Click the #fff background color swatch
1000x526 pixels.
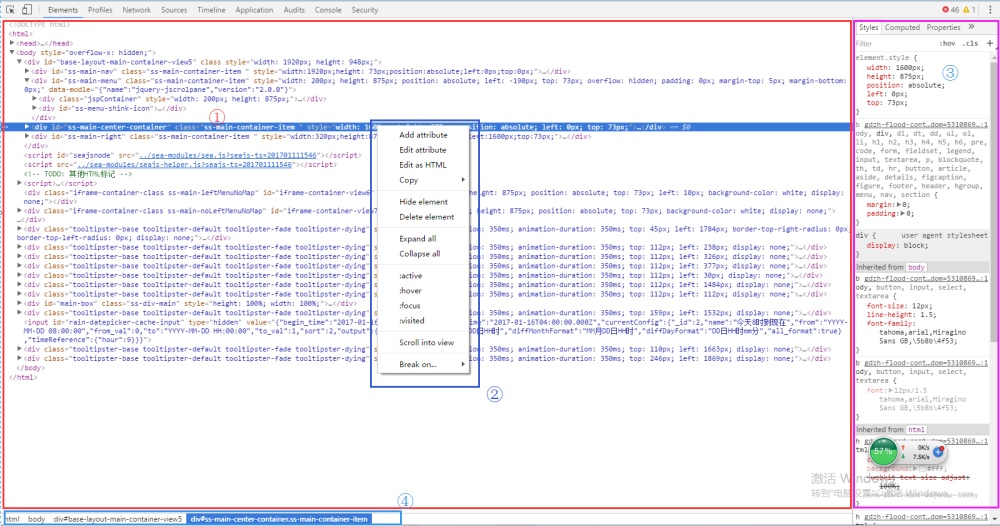[x=922, y=469]
